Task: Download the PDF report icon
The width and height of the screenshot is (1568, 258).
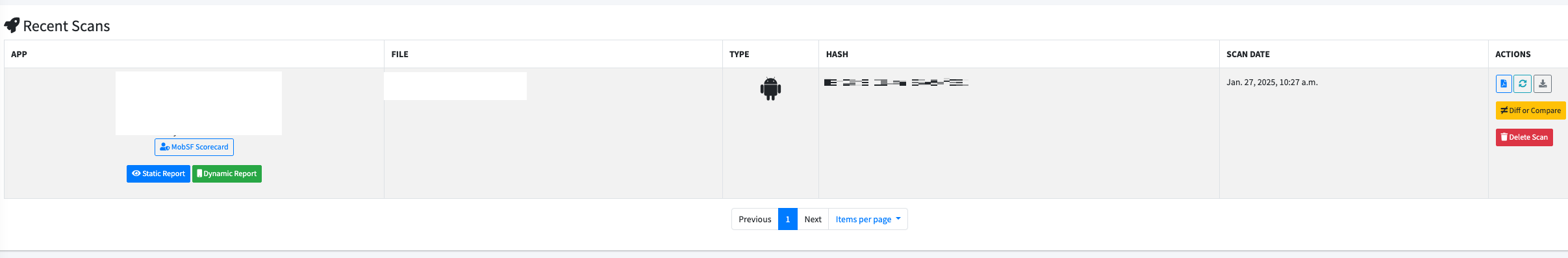Action: [1504, 84]
